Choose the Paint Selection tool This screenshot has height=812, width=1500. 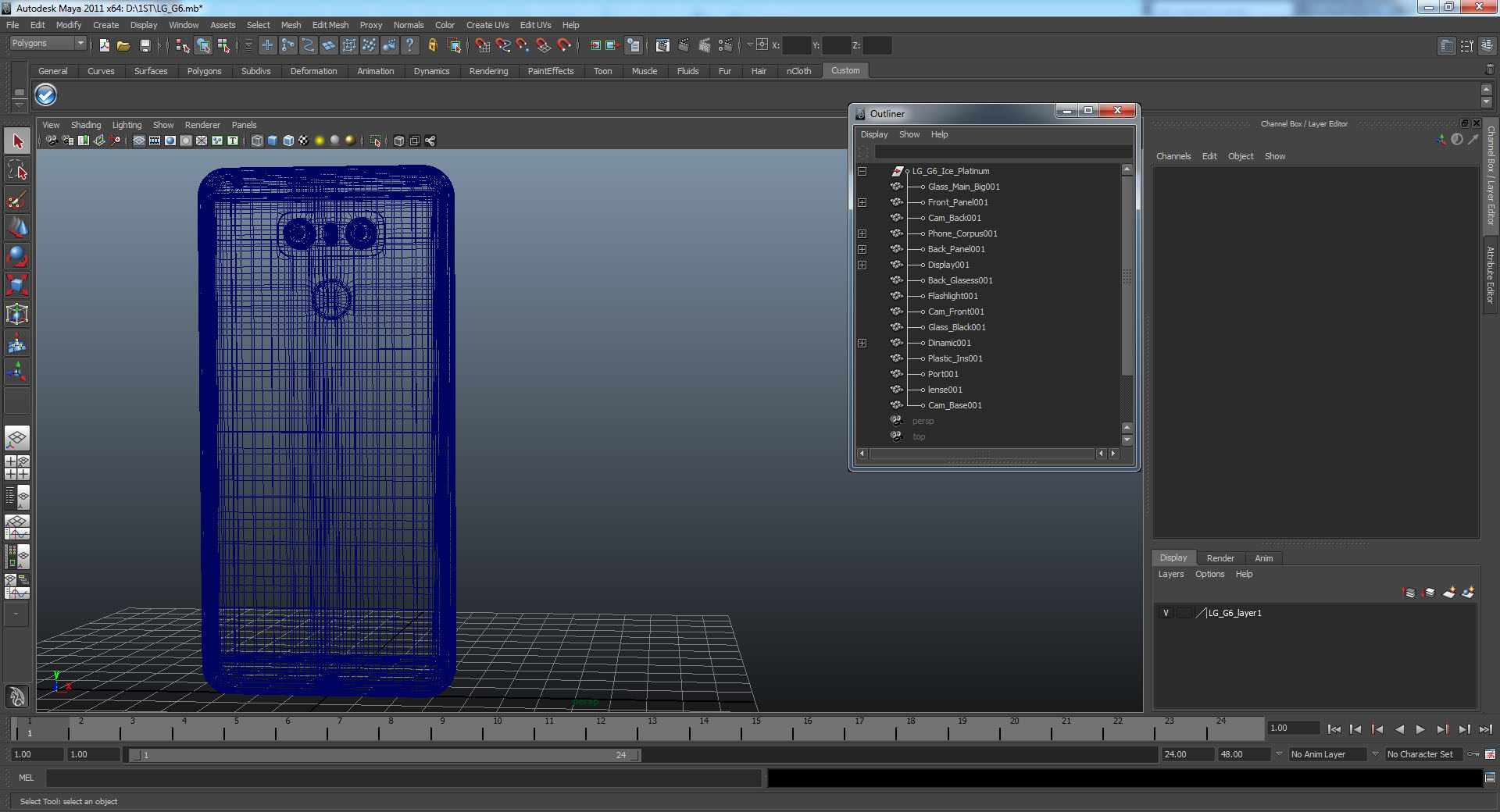(x=17, y=199)
